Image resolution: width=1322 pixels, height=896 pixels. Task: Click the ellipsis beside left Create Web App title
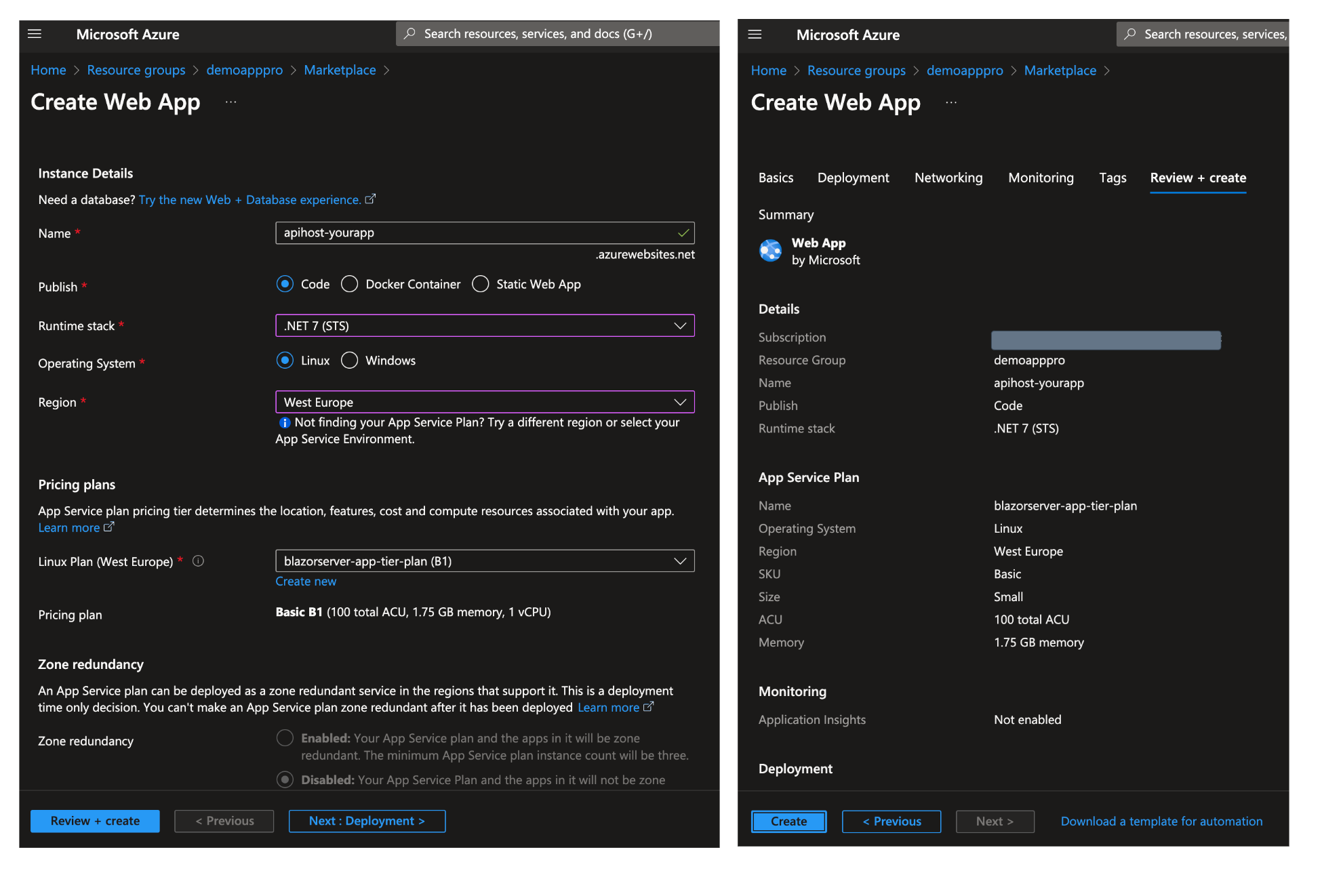pos(231,102)
